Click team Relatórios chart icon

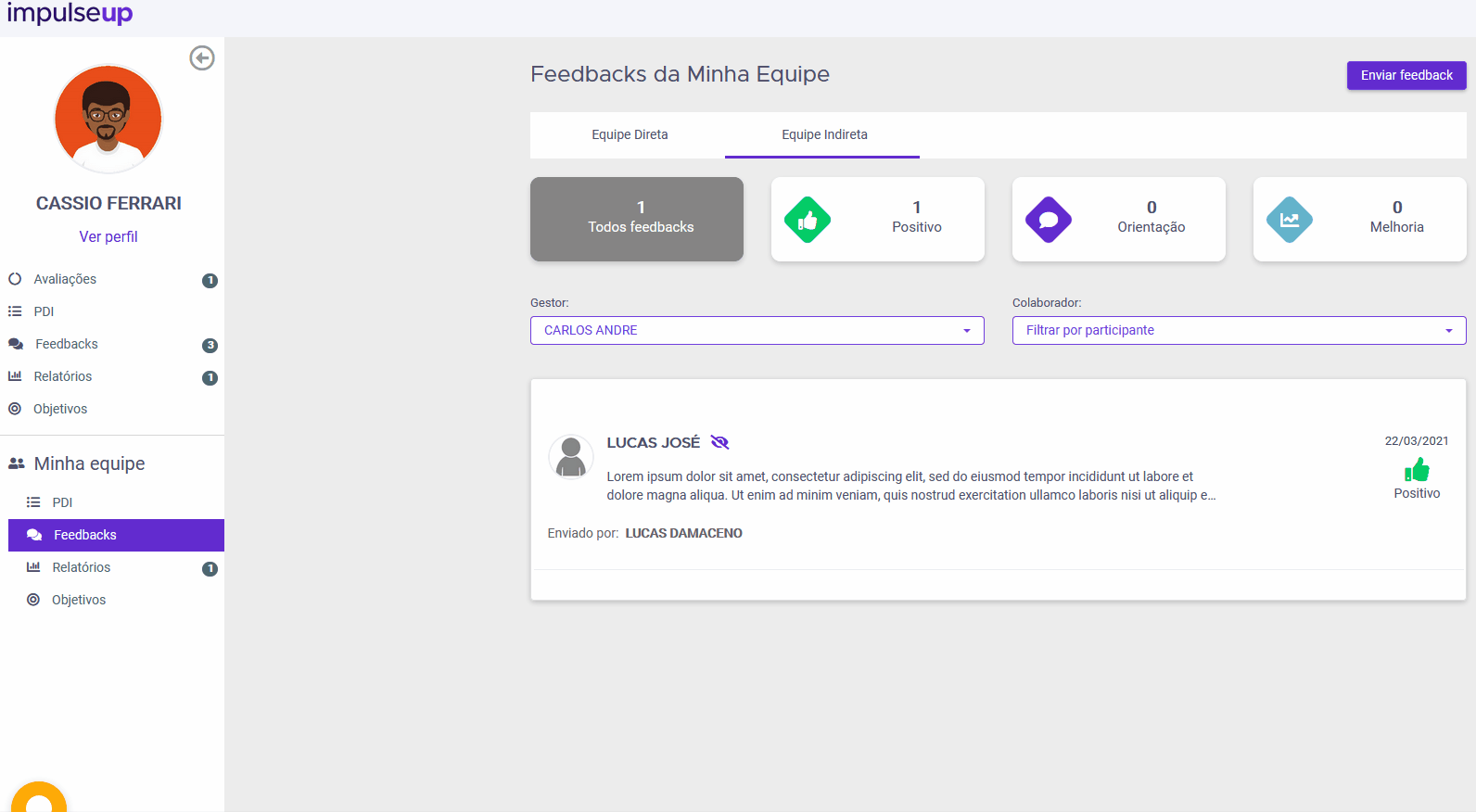(33, 567)
